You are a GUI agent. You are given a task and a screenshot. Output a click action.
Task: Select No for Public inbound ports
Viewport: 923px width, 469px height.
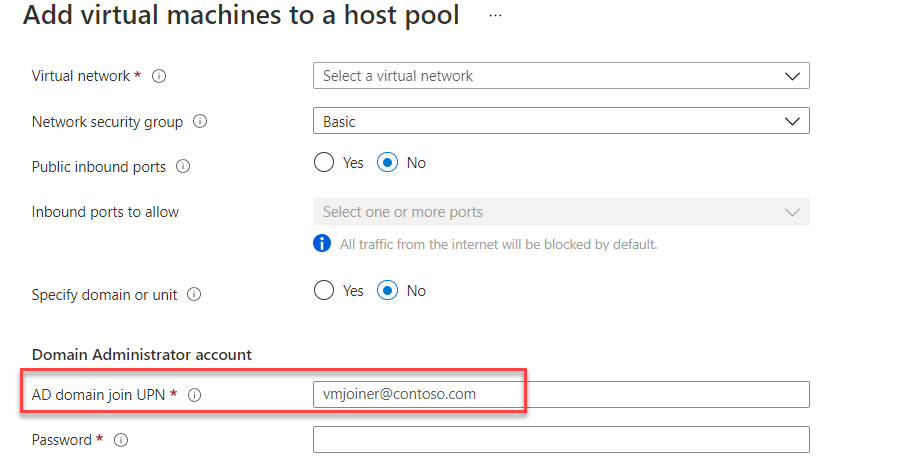[388, 162]
